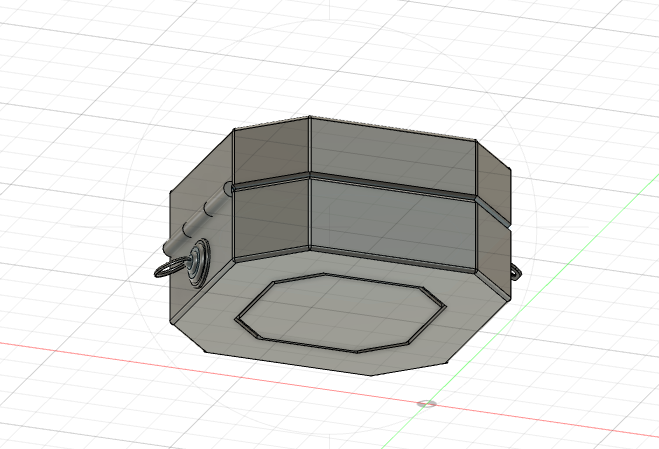
Task: Select the upper lid's wide front face
Action: point(393,155)
